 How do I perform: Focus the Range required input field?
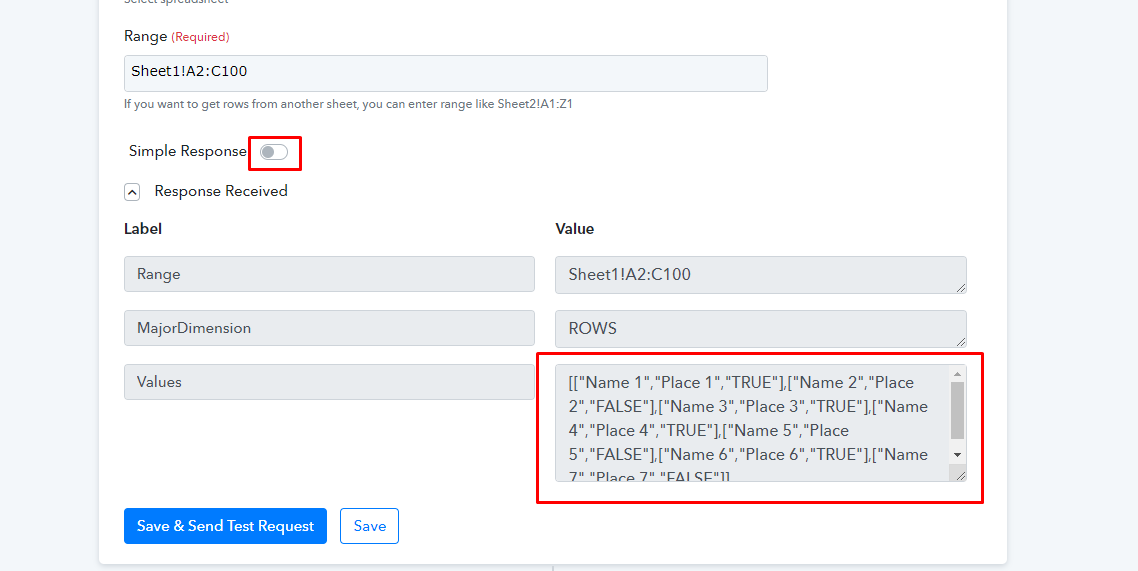446,73
